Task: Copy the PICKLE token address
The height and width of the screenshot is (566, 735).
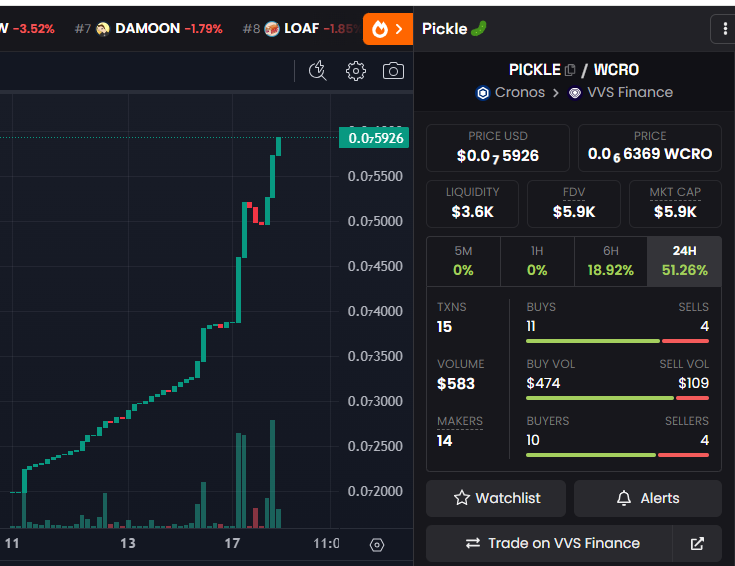Action: [570, 70]
